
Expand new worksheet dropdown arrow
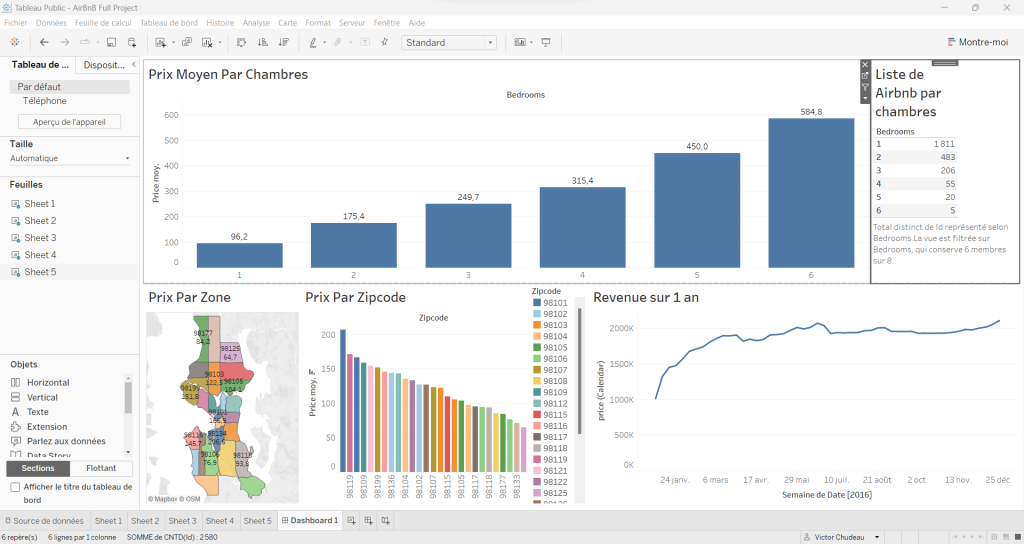pos(174,42)
